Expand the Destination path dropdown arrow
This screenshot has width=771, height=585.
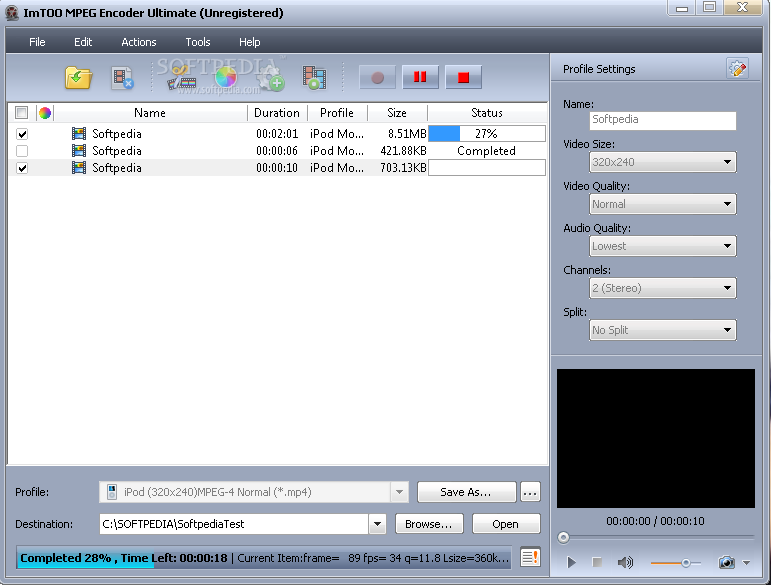[377, 524]
